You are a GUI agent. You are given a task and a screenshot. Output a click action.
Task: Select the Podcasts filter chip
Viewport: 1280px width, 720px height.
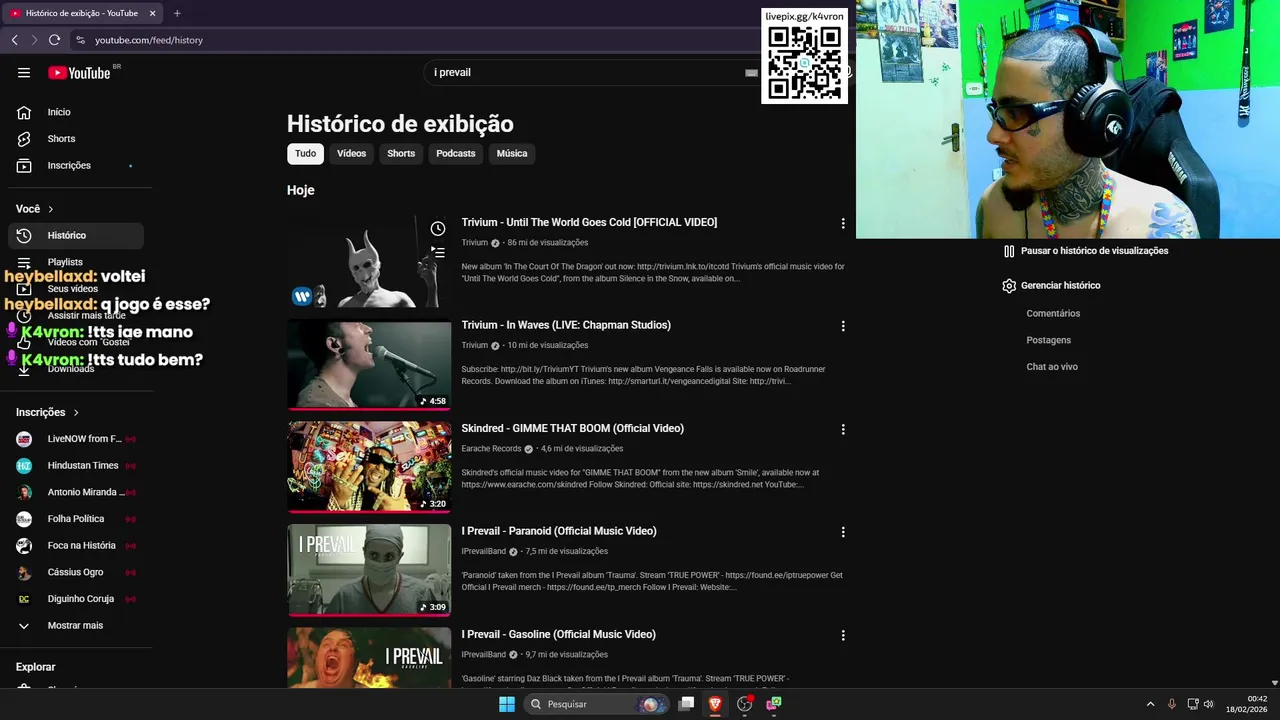[456, 154]
